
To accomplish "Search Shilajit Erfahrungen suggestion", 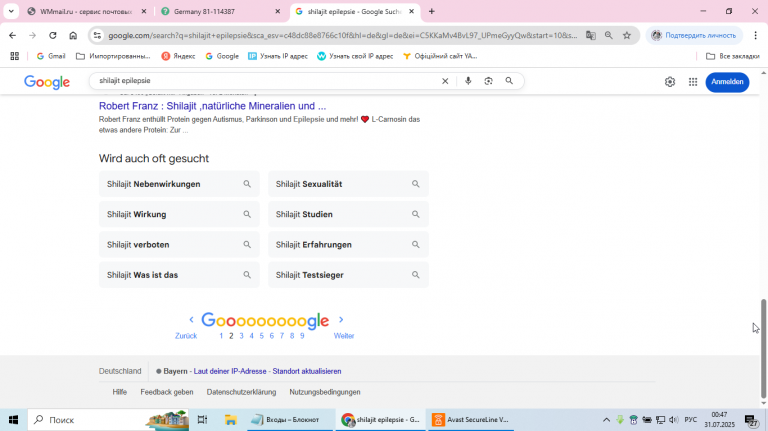I will coord(348,245).
